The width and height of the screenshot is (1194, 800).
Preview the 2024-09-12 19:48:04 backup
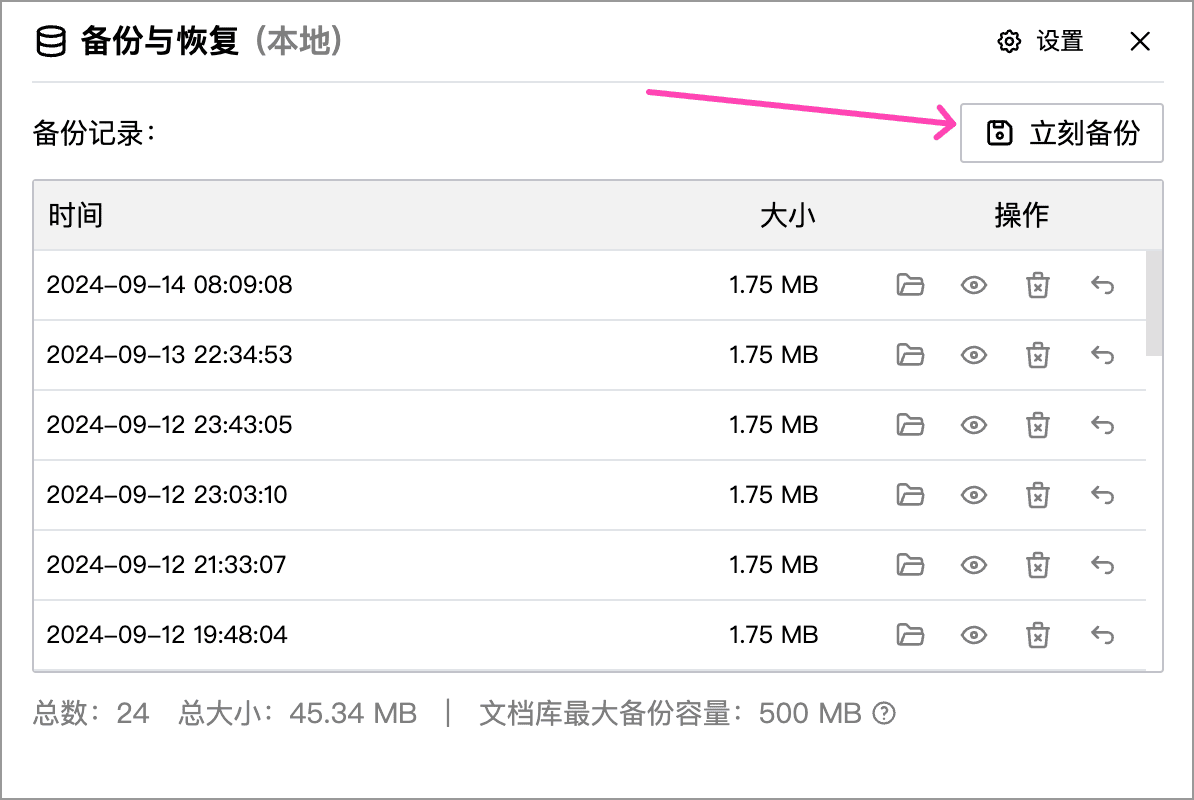(x=974, y=635)
